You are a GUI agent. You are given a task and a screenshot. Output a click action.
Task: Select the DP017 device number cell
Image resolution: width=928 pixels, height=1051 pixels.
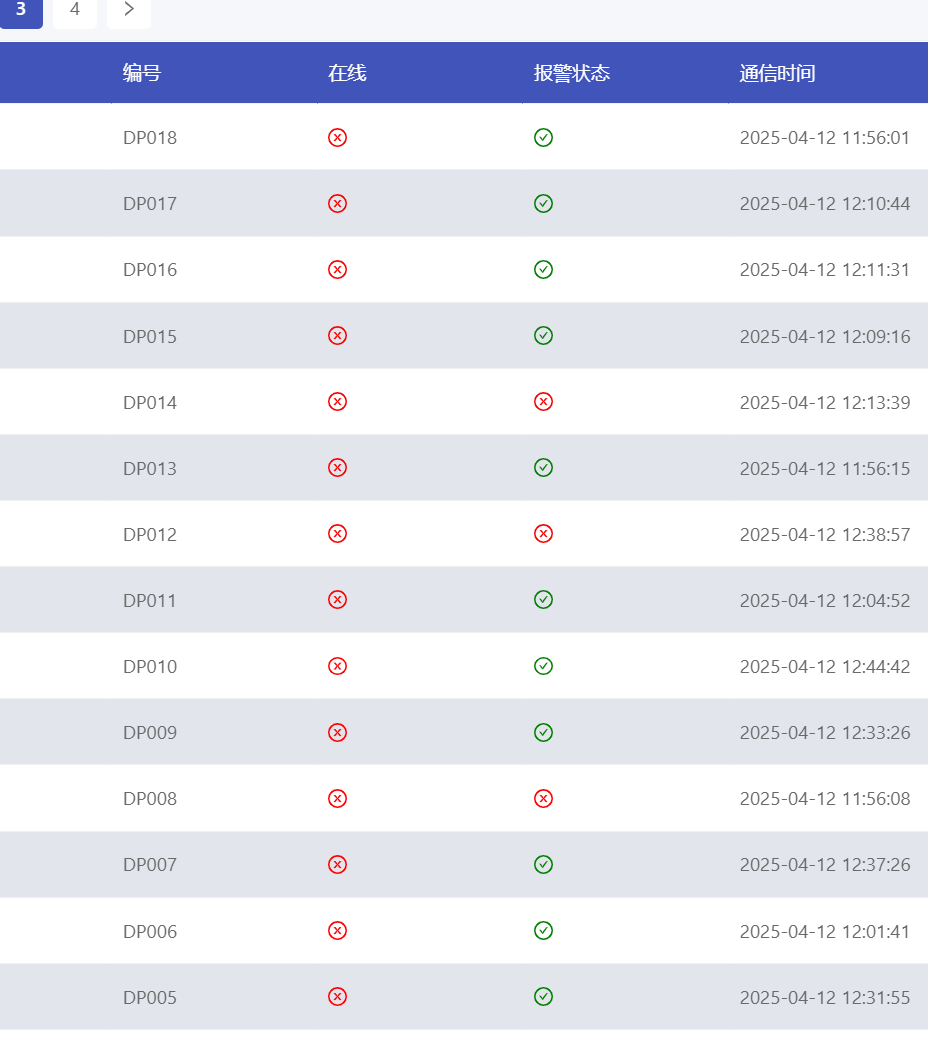click(x=150, y=203)
